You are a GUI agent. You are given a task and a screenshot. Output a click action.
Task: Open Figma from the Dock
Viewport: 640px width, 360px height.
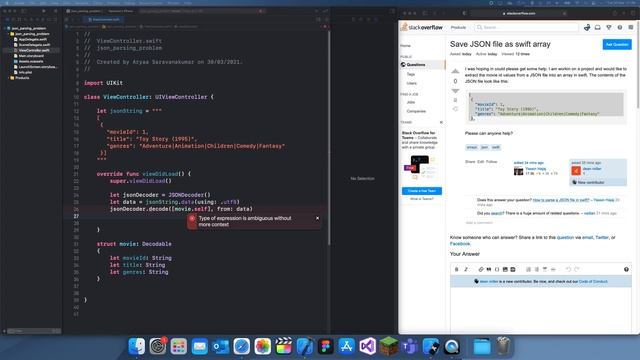pos(326,347)
